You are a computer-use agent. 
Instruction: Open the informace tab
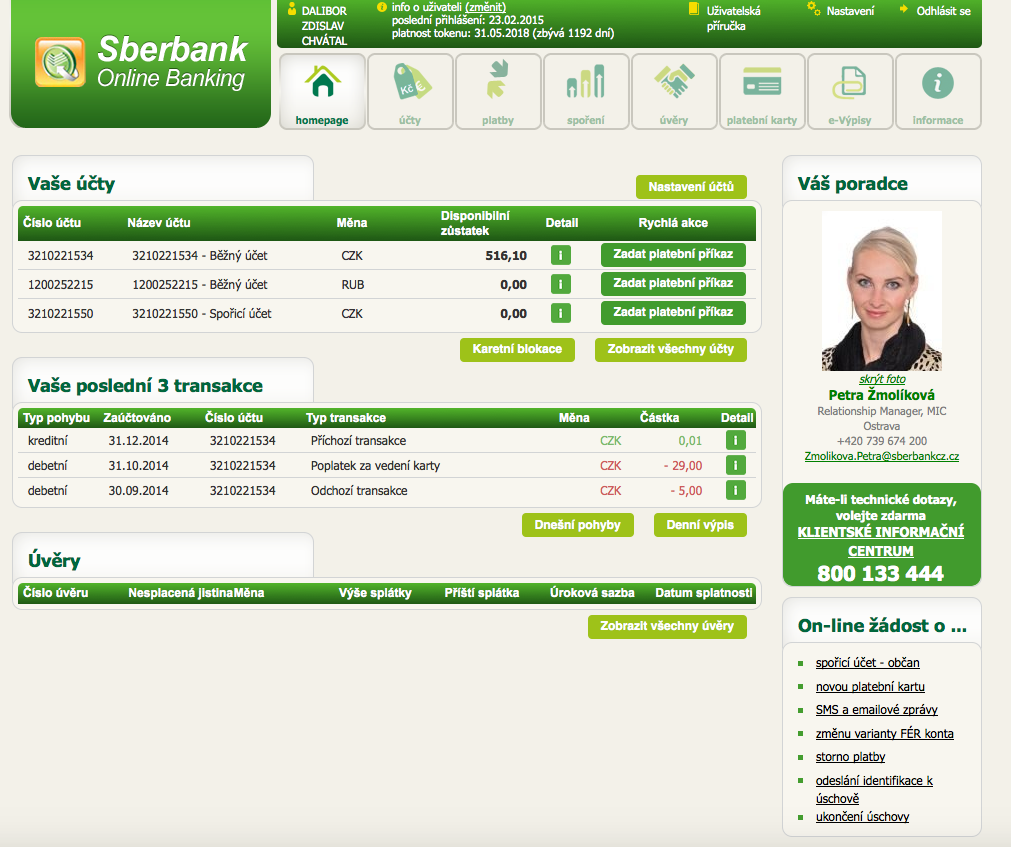click(x=938, y=92)
